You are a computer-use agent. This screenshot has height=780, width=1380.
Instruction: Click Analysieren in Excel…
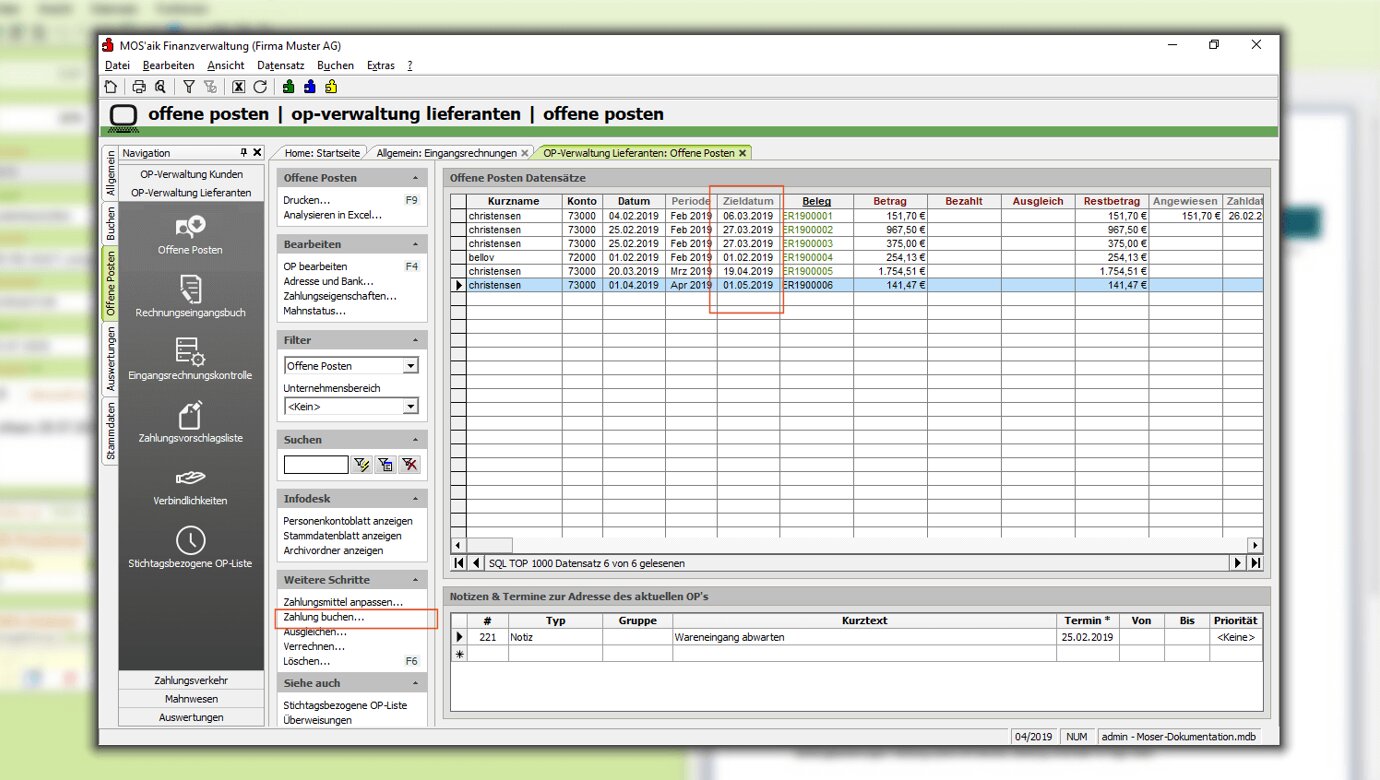[332, 215]
